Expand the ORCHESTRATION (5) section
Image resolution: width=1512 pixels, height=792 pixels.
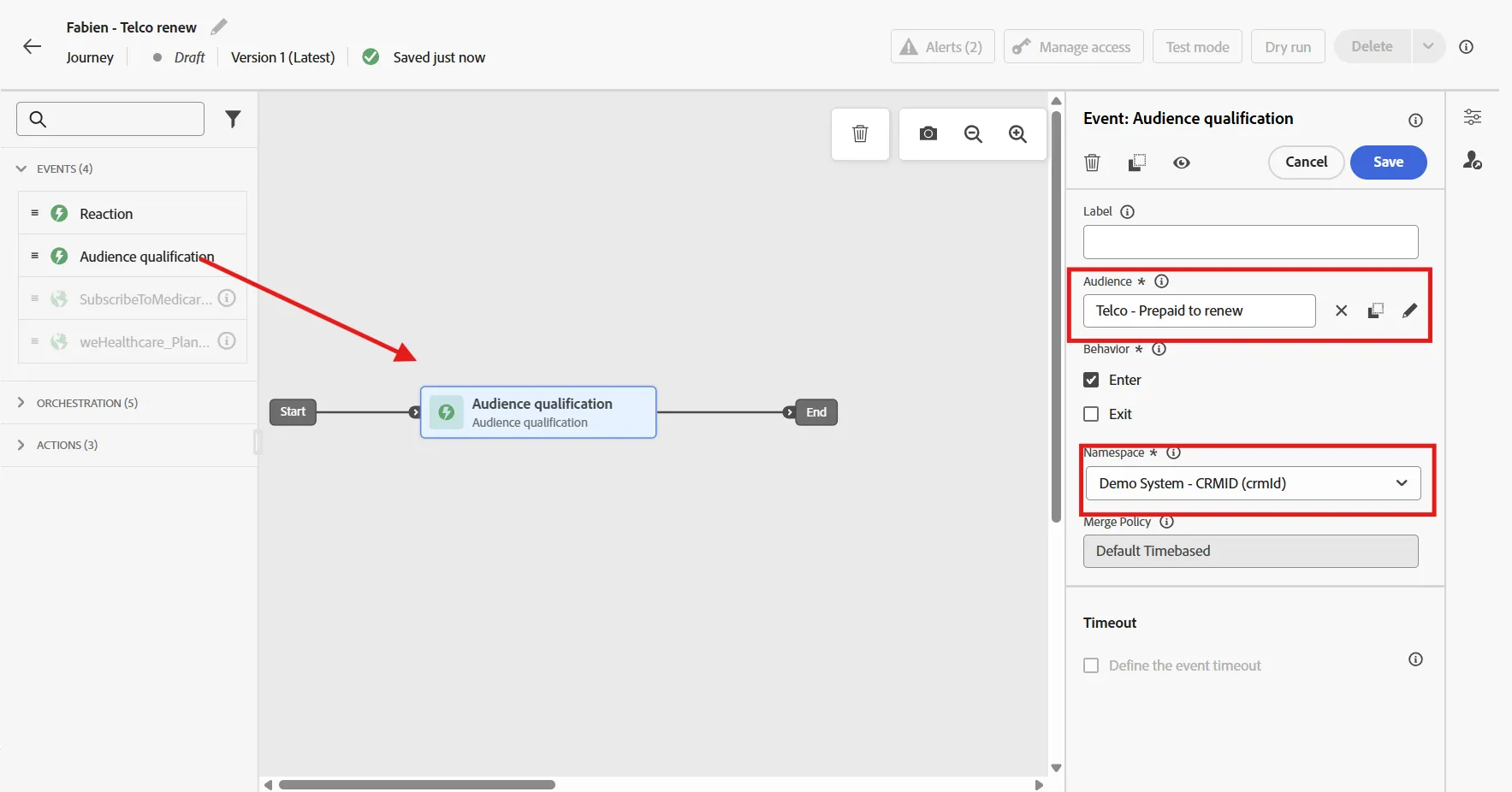tap(21, 403)
